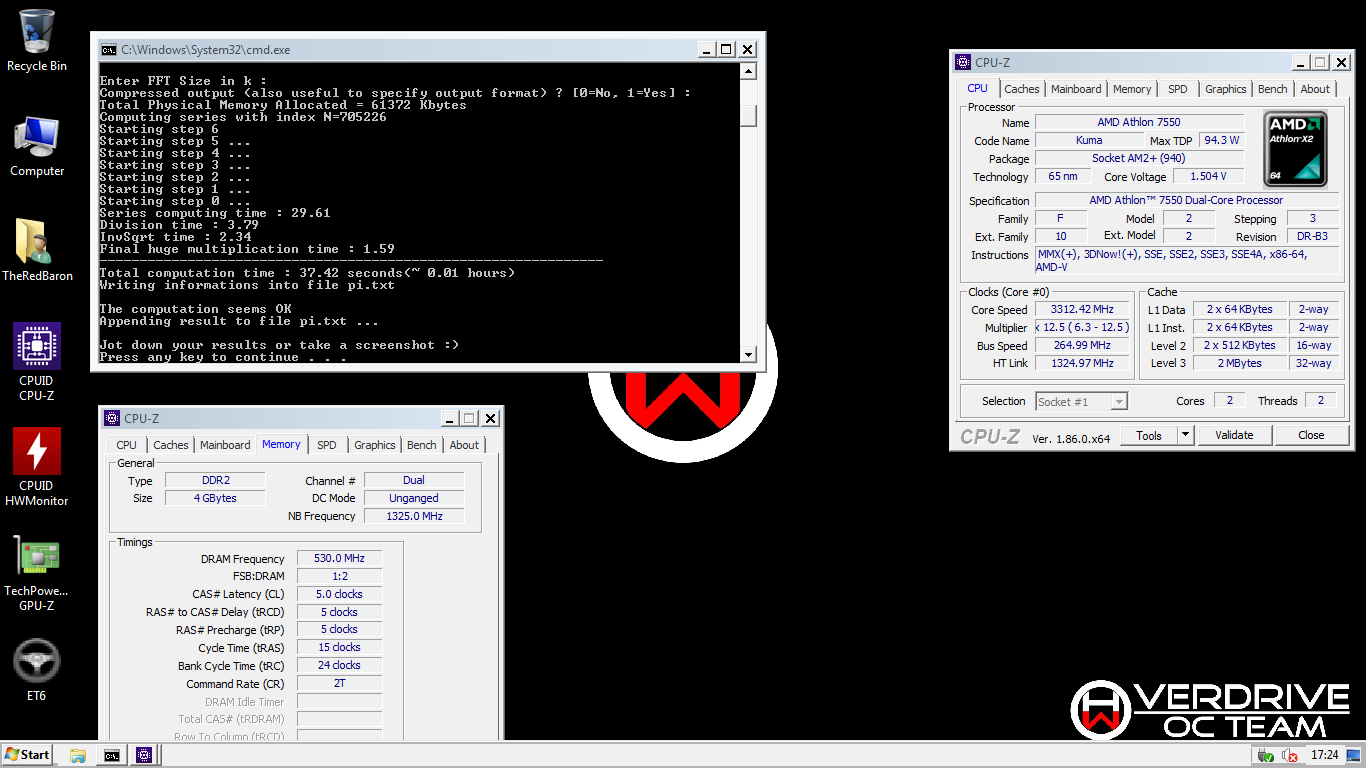The height and width of the screenshot is (768, 1366).
Task: Switch to Caches tab in Memory CPU-Z window
Action: point(171,445)
